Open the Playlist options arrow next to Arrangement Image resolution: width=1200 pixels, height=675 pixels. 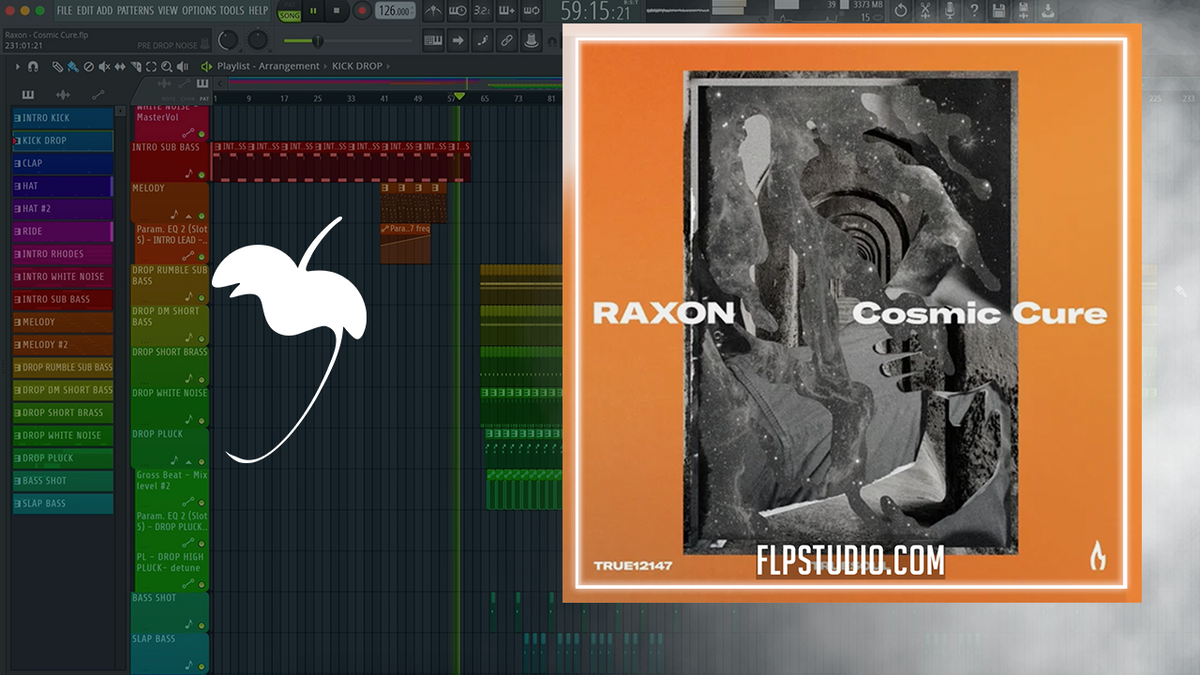click(324, 66)
